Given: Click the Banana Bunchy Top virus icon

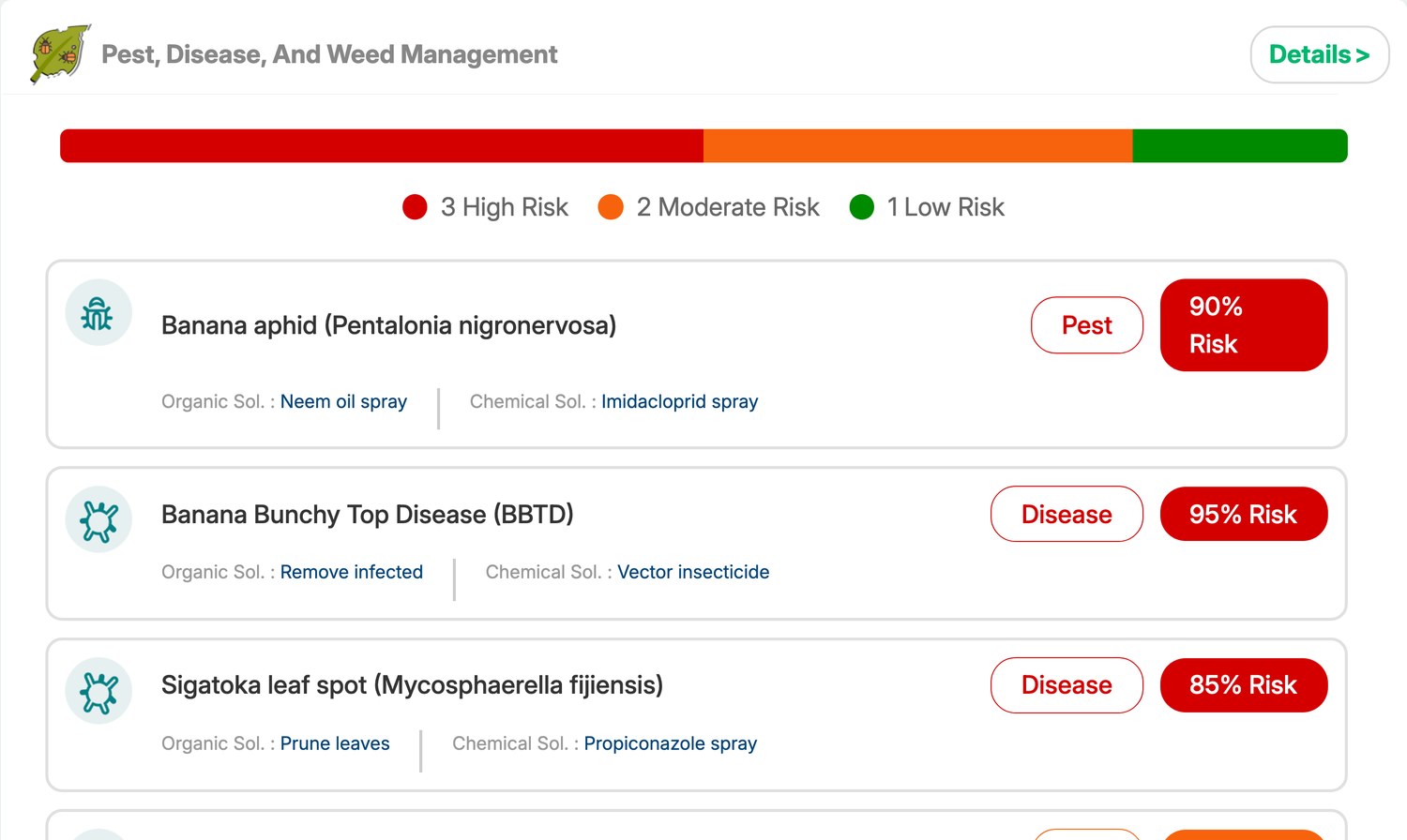Looking at the screenshot, I should click(x=98, y=520).
